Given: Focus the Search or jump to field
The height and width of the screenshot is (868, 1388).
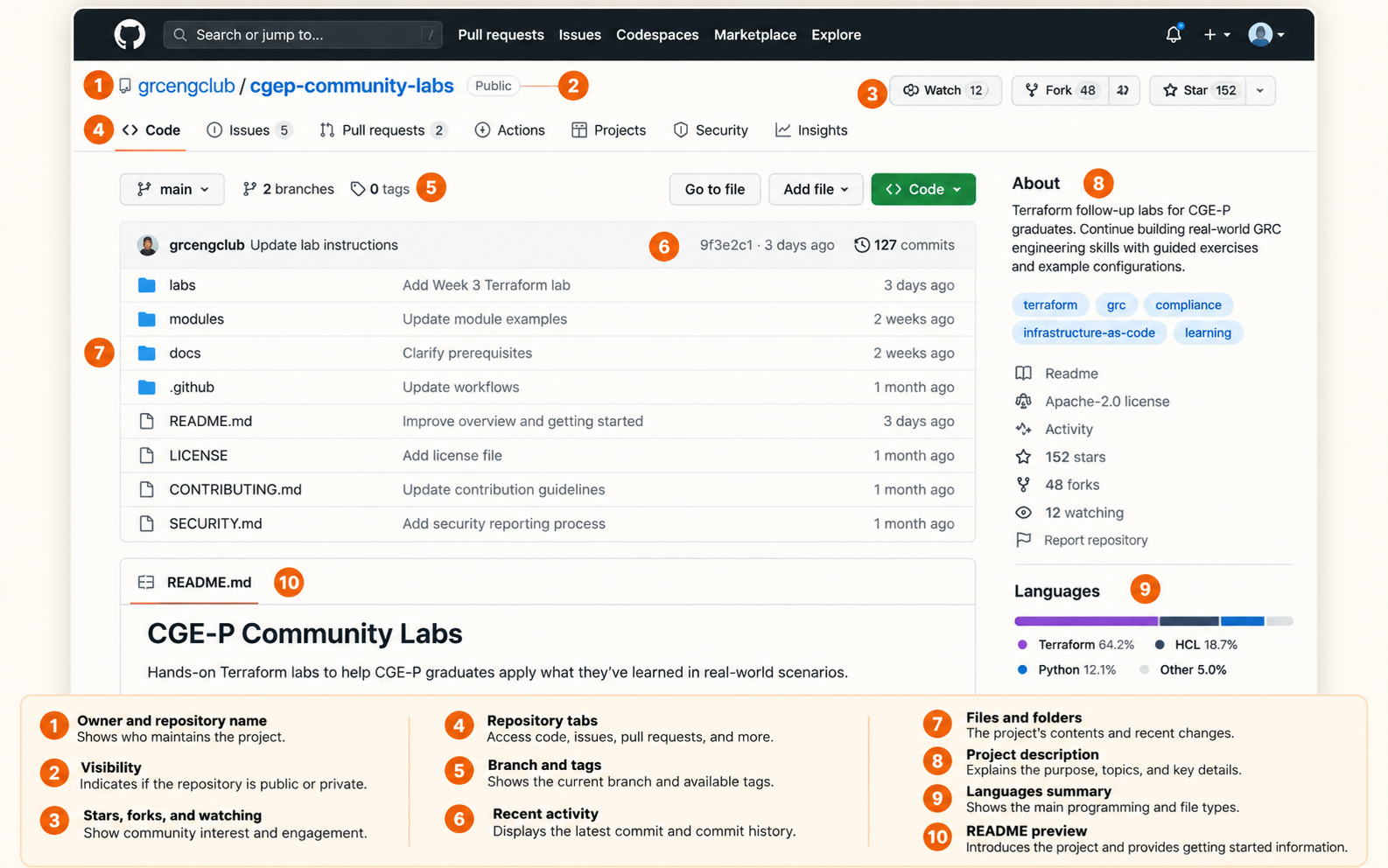Looking at the screenshot, I should coord(302,35).
